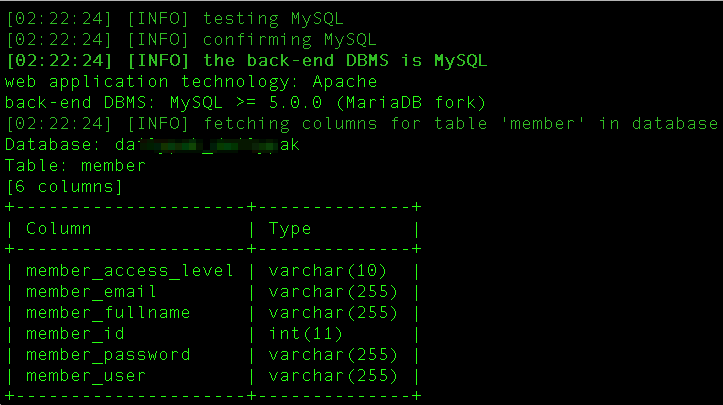Click varchar(255) type in member_password row
723x405 pixels.
(333, 355)
